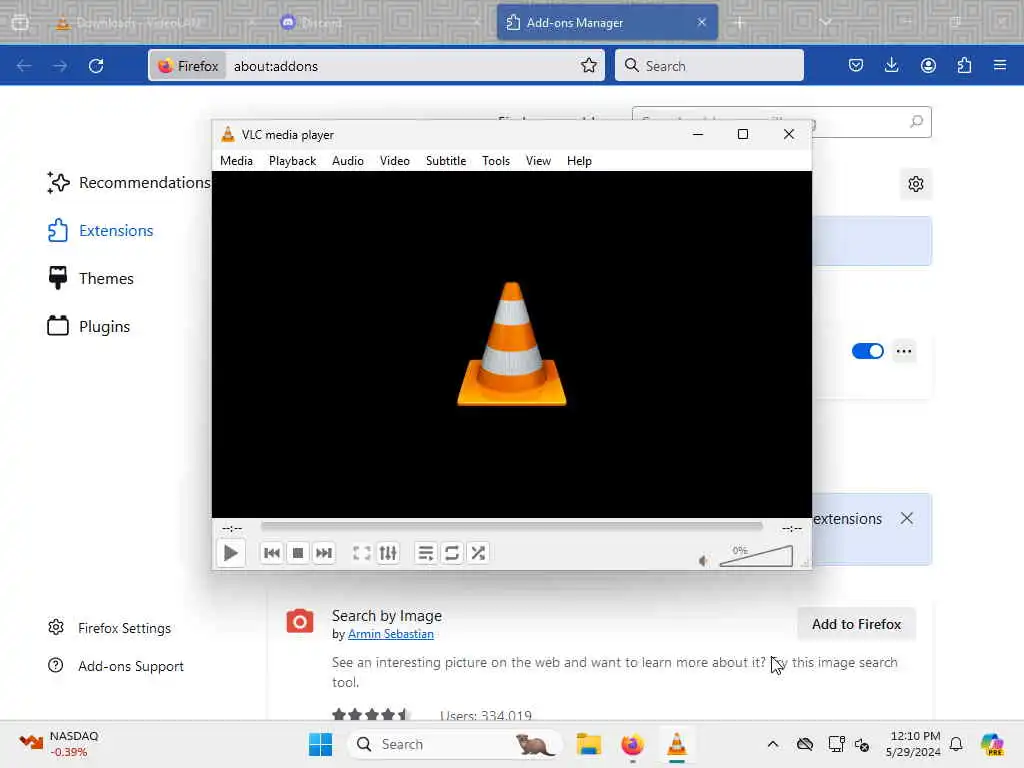Show VLC extended settings
The height and width of the screenshot is (768, 1024).
pos(388,553)
